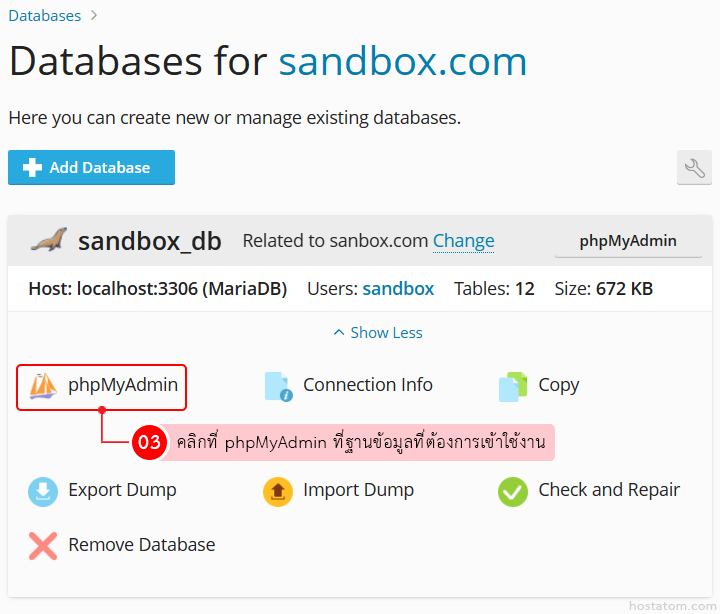Click the Change related site link

pyautogui.click(x=463, y=241)
